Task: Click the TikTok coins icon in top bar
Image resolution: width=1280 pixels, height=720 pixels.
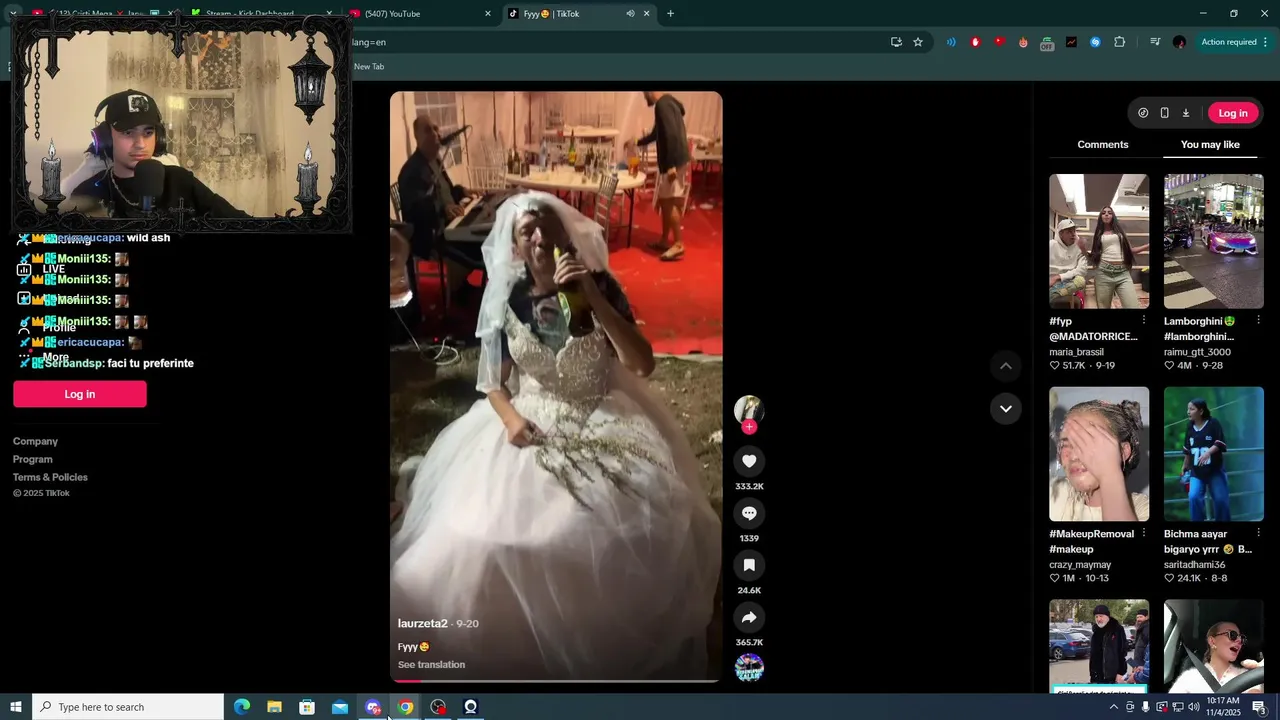Action: (x=1143, y=113)
